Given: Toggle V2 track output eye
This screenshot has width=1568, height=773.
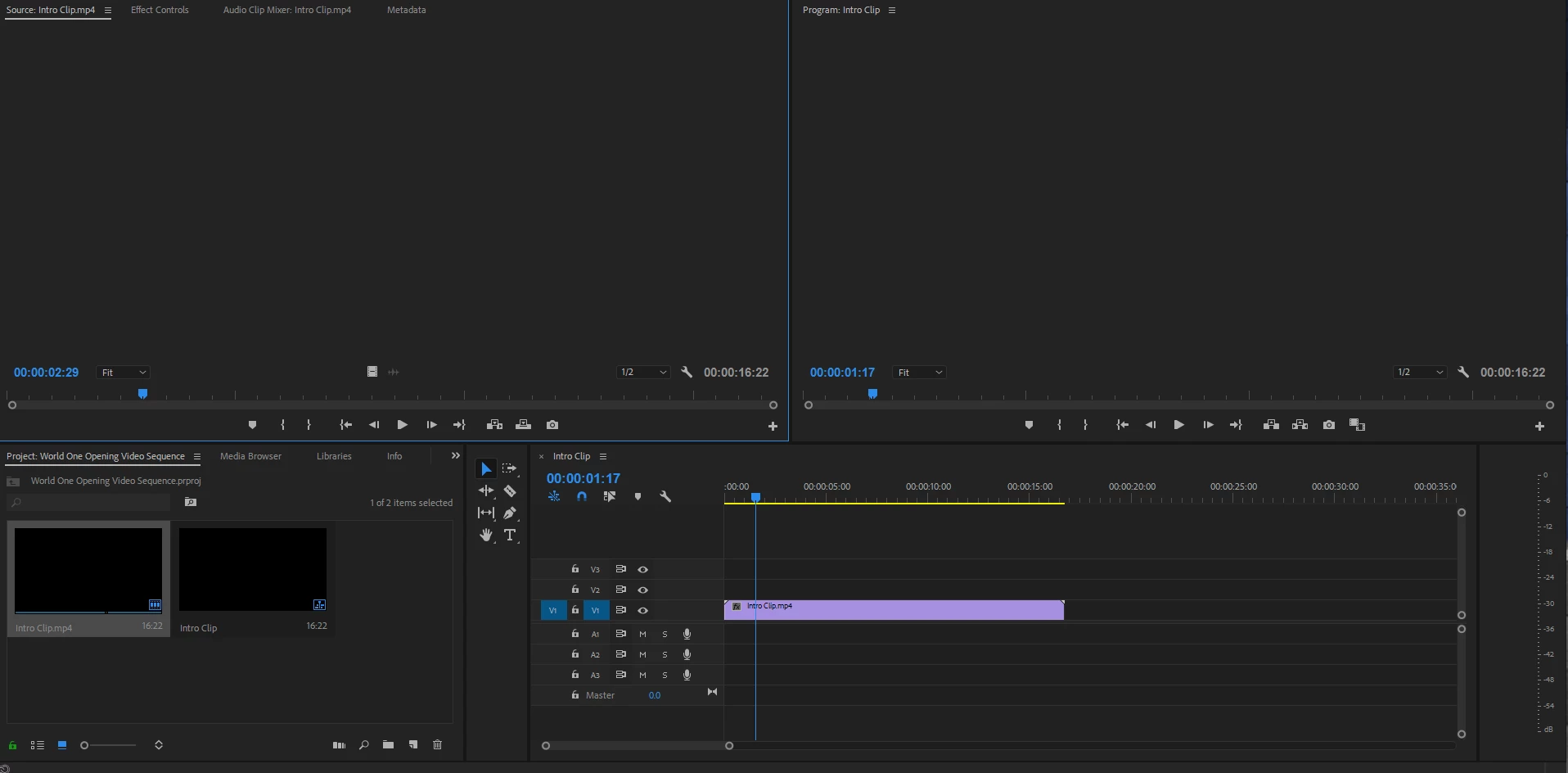Looking at the screenshot, I should 643,590.
